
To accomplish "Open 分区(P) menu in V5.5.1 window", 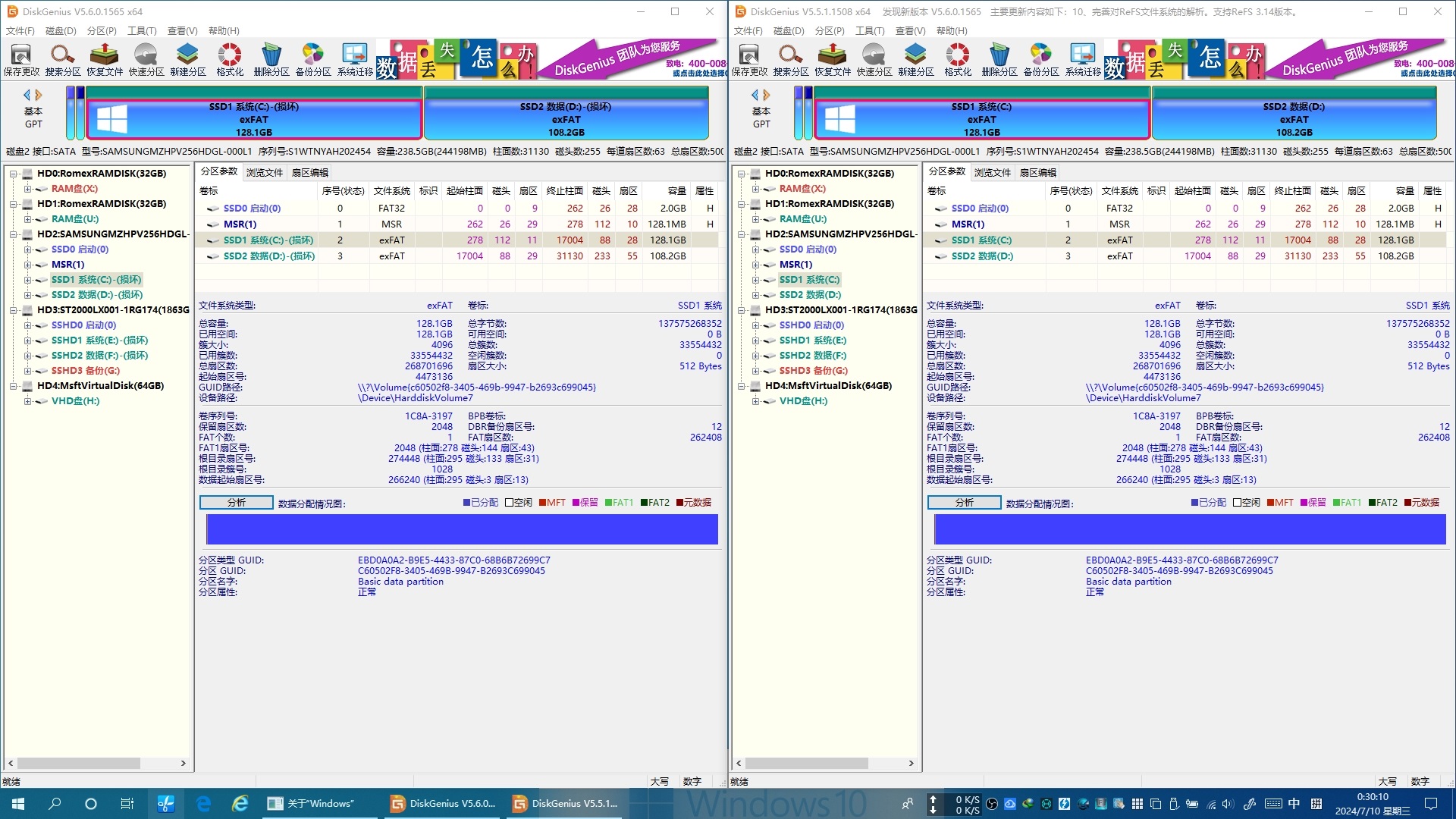I will [830, 31].
